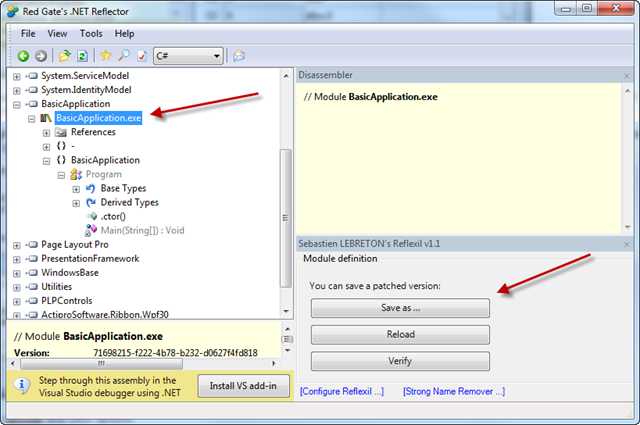Image resolution: width=640 pixels, height=425 pixels.
Task: Click the Bookmarks star icon
Action: click(106, 55)
